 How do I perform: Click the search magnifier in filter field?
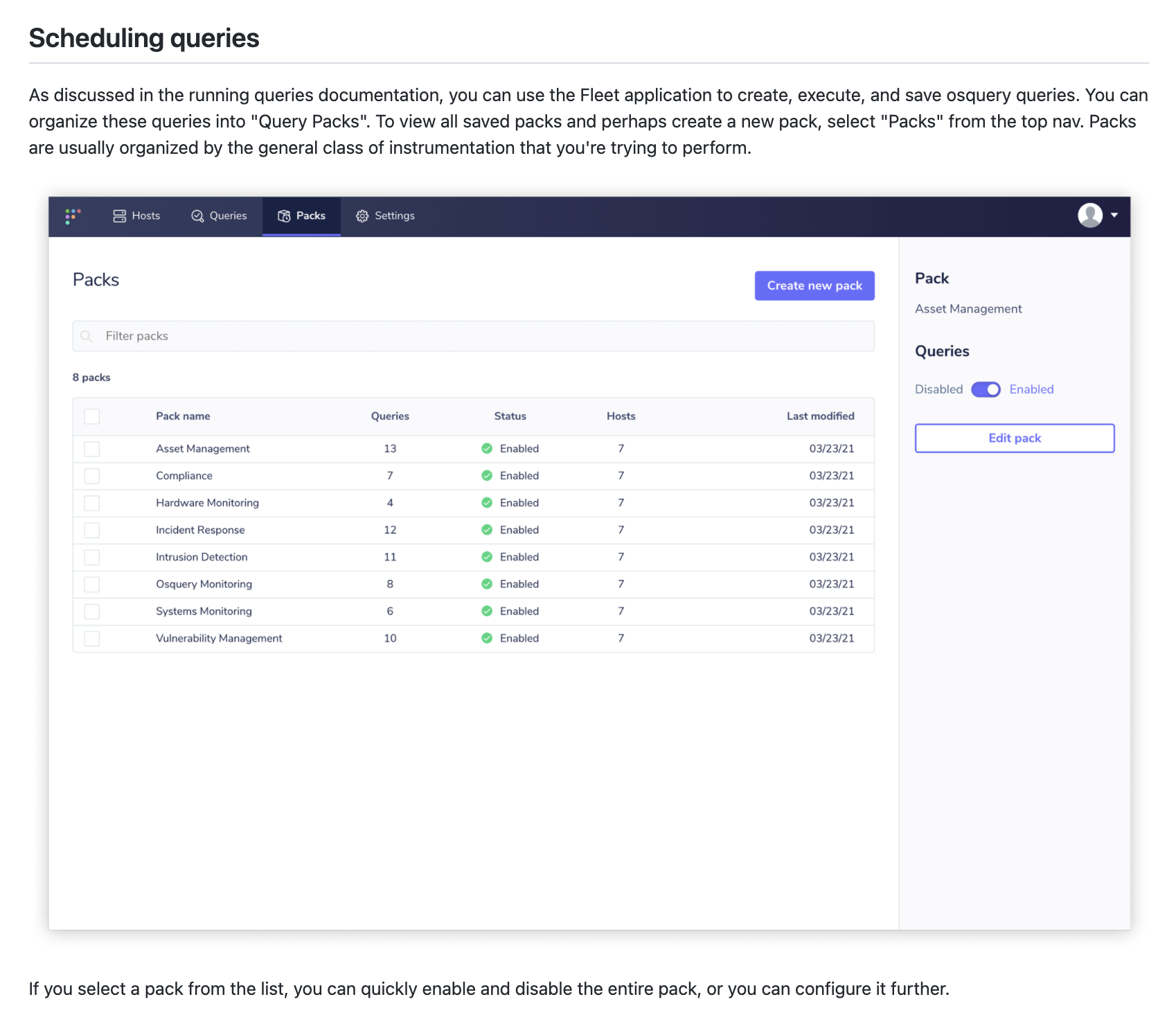click(87, 336)
